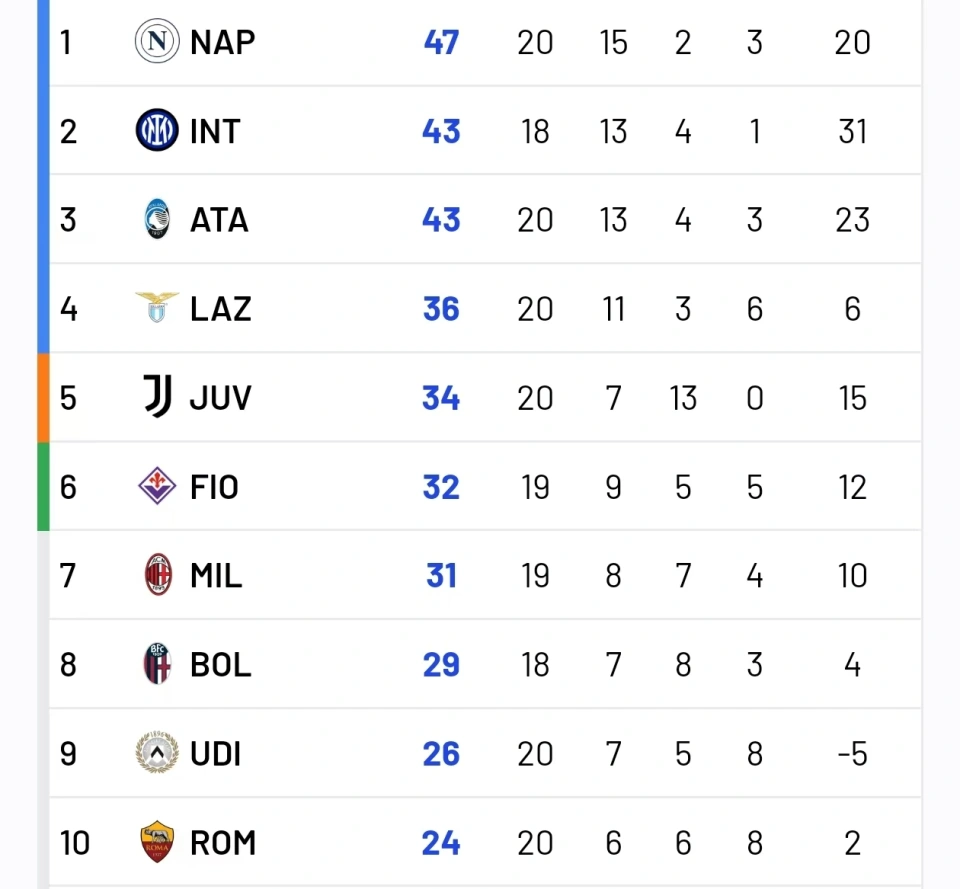Select rank number 7 for Milan row
Screen dimensions: 960x889
[x=68, y=576]
